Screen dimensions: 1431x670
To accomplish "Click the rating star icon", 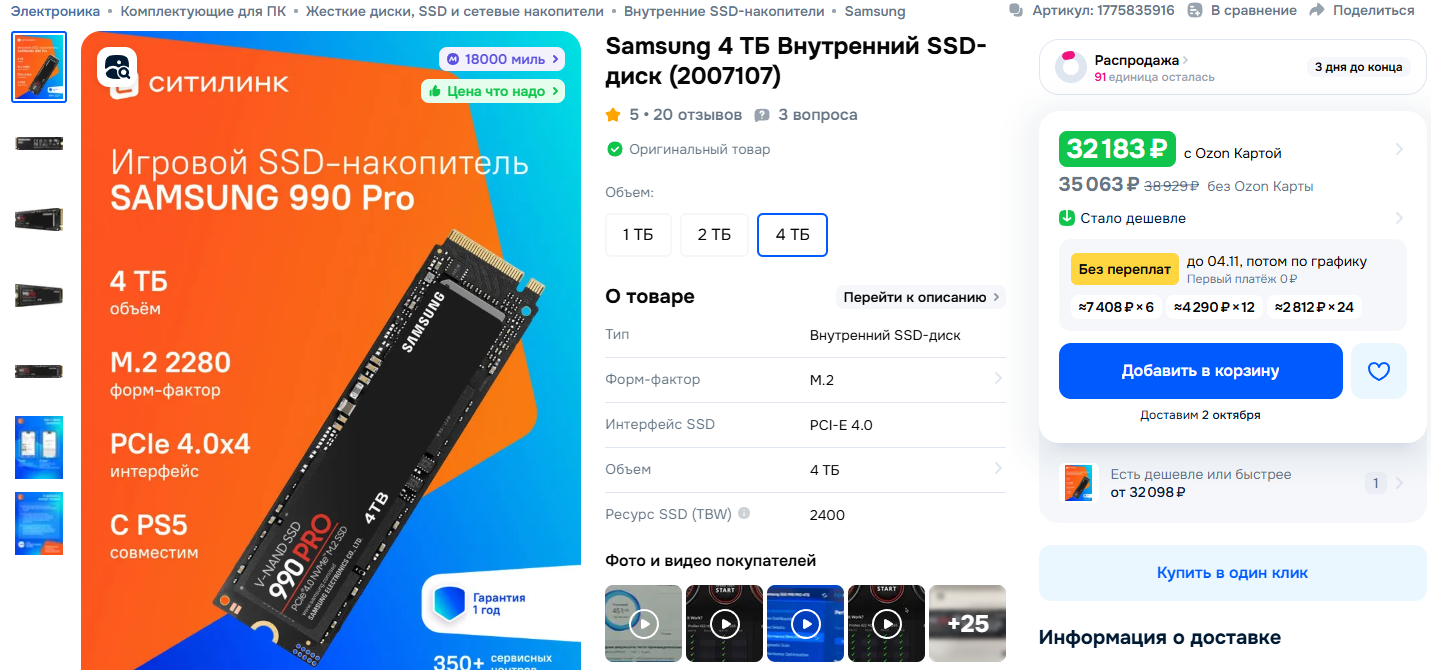I will (613, 115).
